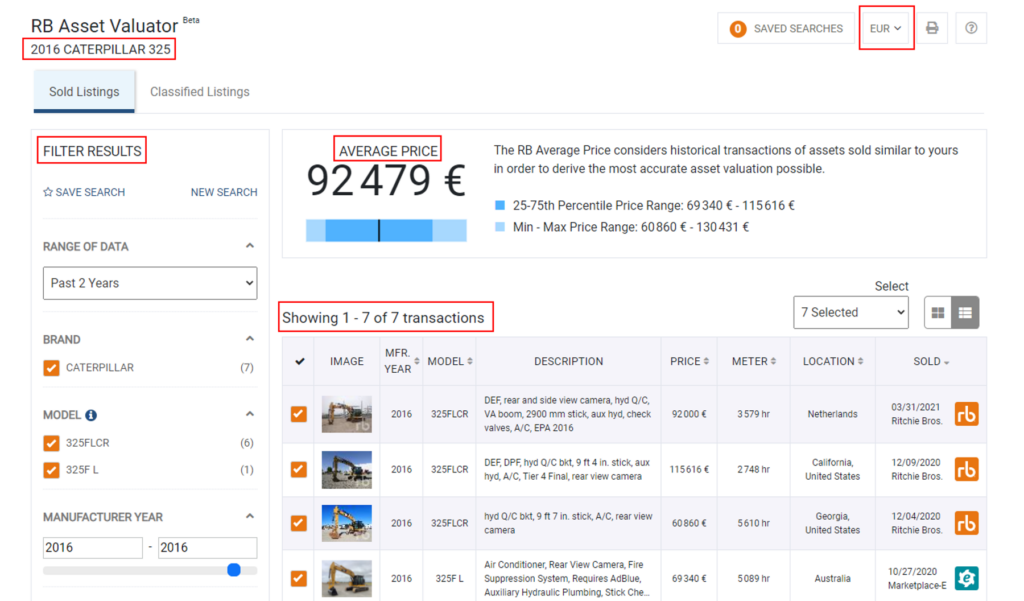Screen dimensions: 1024x601
Task: Click the Ritchie Bros. logo for California listing
Action: point(967,469)
